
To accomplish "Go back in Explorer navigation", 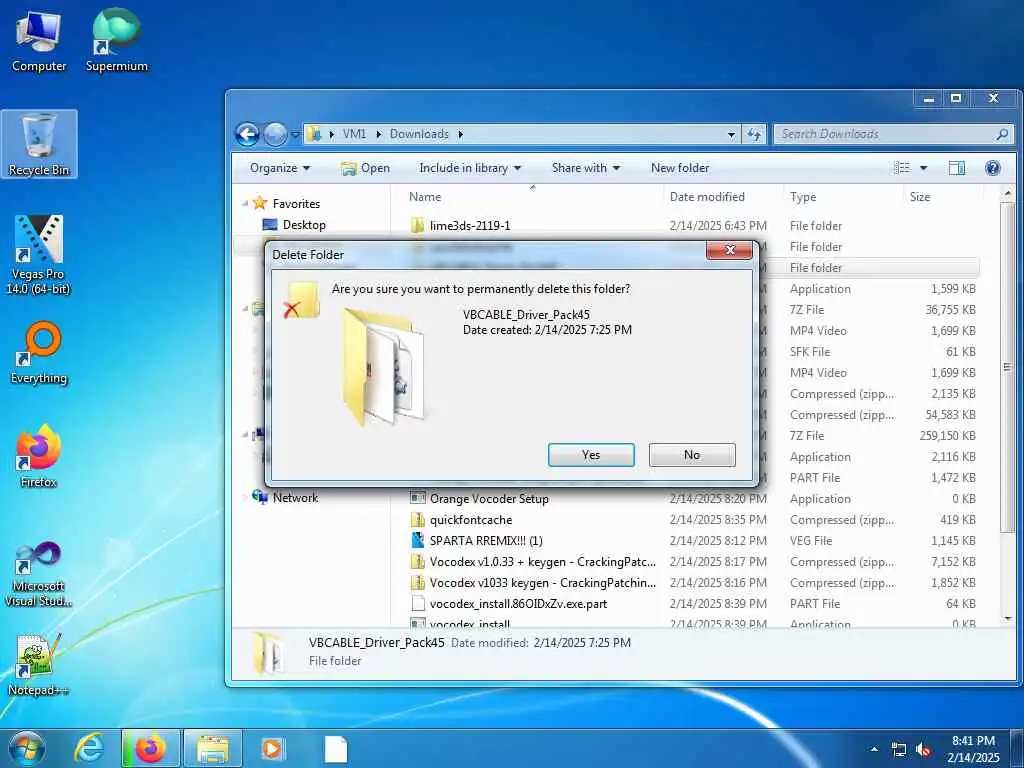I will (248, 135).
